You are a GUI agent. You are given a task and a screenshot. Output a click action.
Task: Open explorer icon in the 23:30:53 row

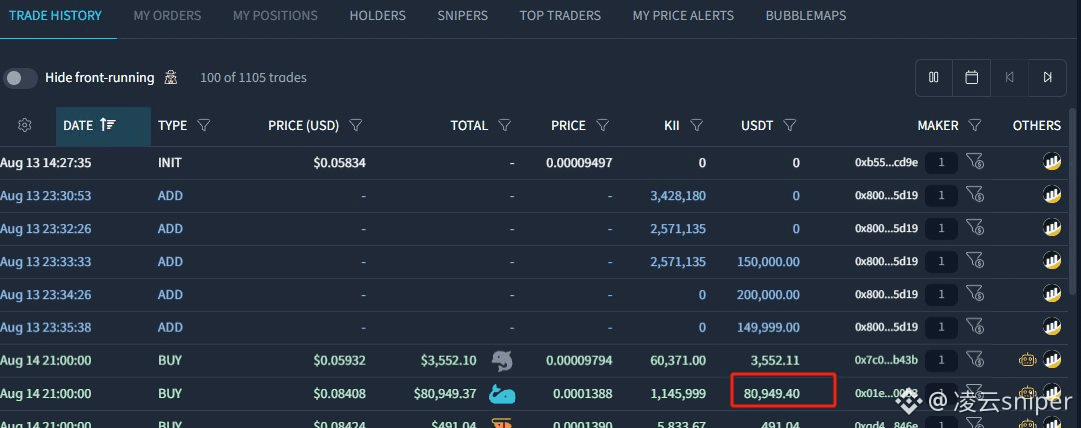(x=1052, y=195)
